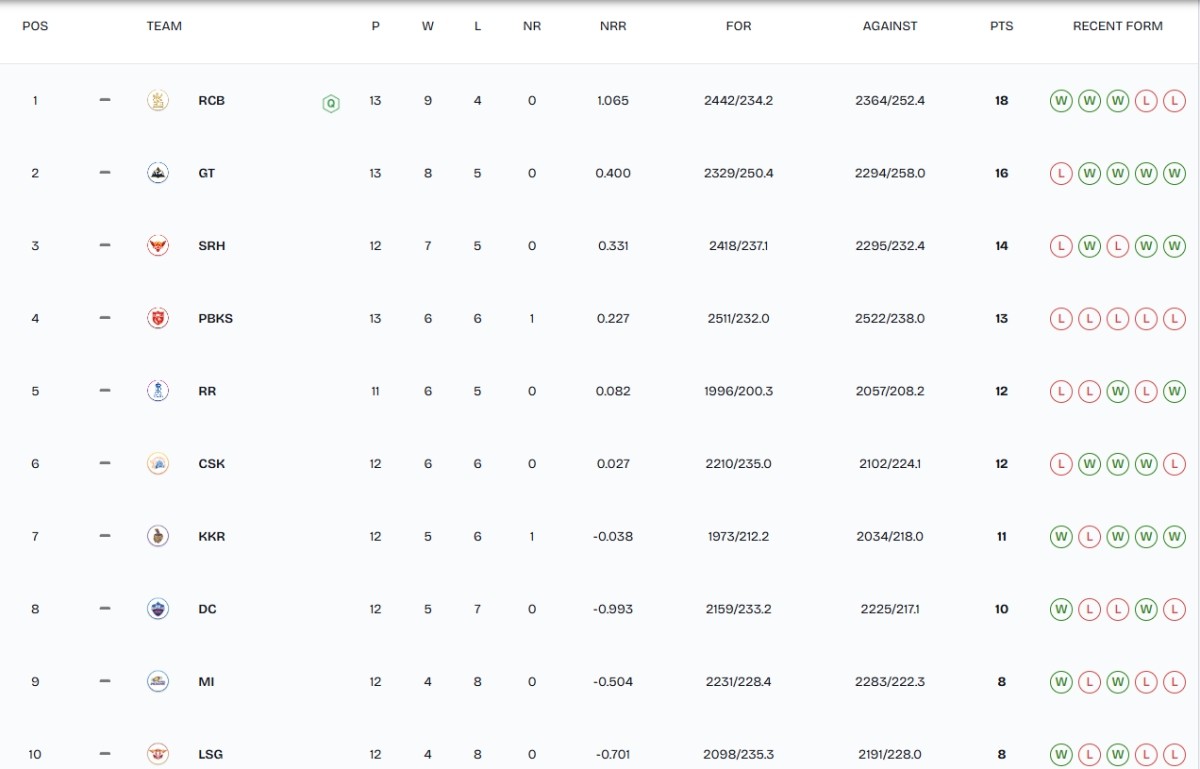The width and height of the screenshot is (1200, 769).
Task: Click PBKS's AGAINST value 2522/238.0
Action: (x=890, y=319)
